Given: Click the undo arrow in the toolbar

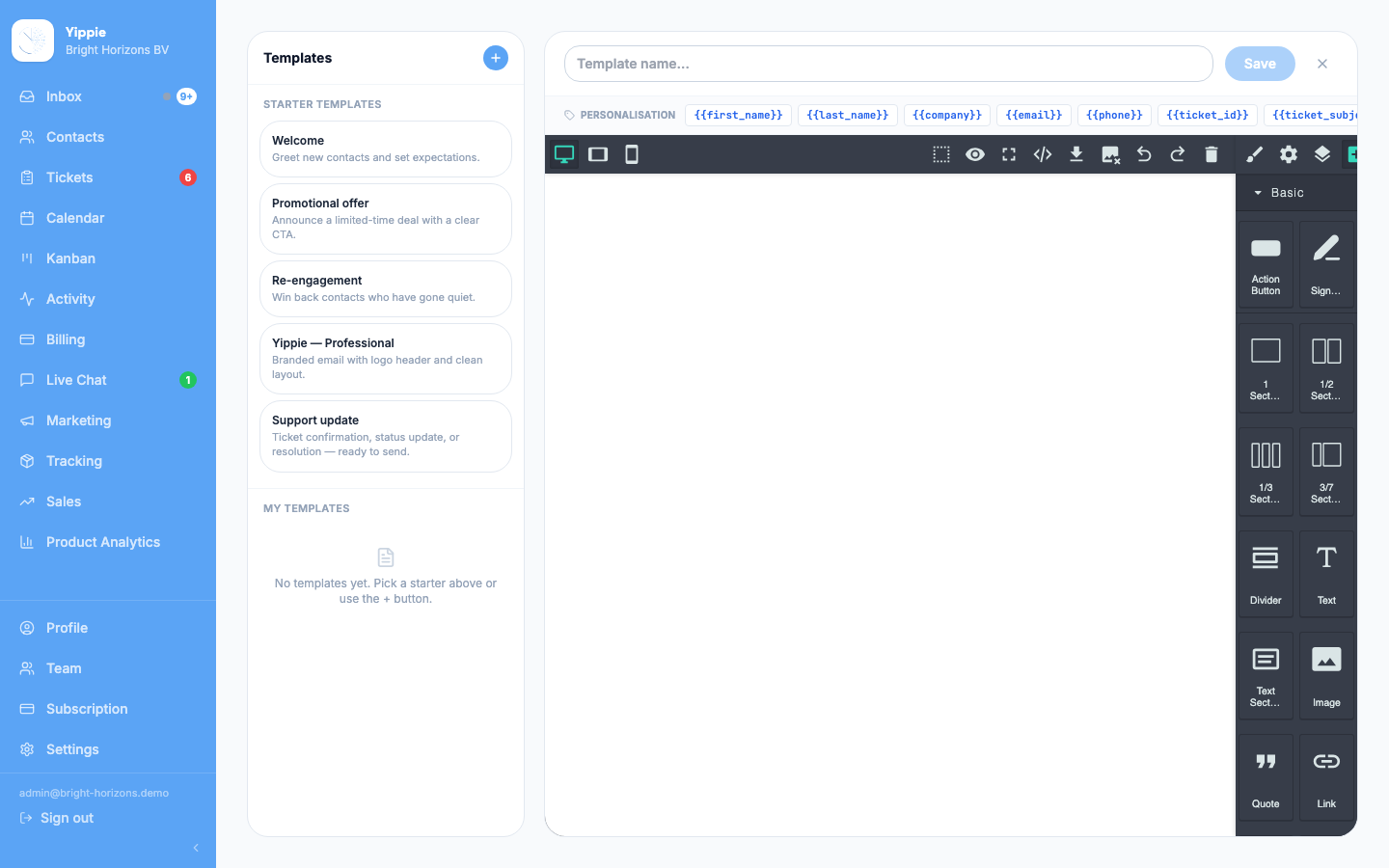Looking at the screenshot, I should 1144,154.
